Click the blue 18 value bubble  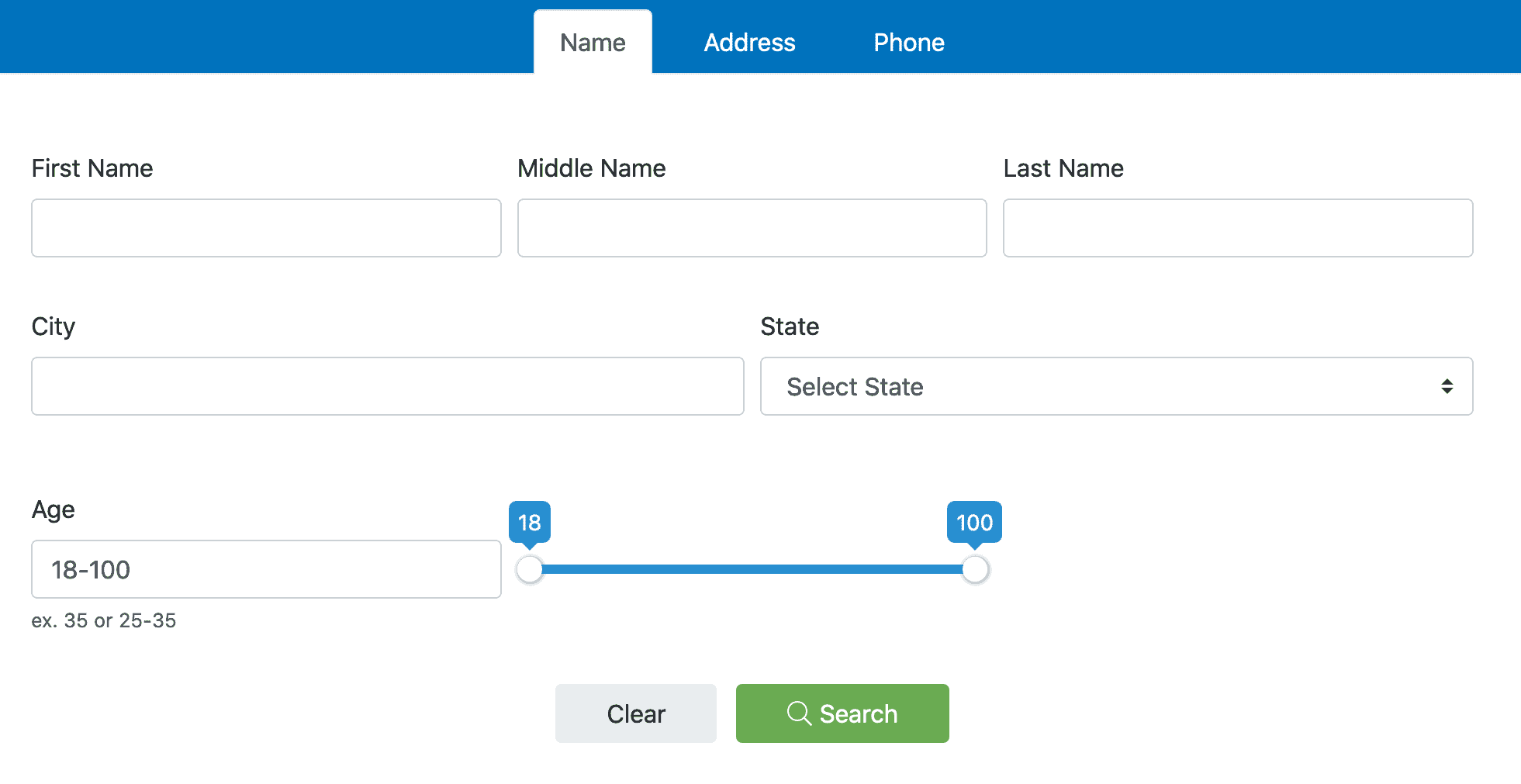[x=530, y=523]
